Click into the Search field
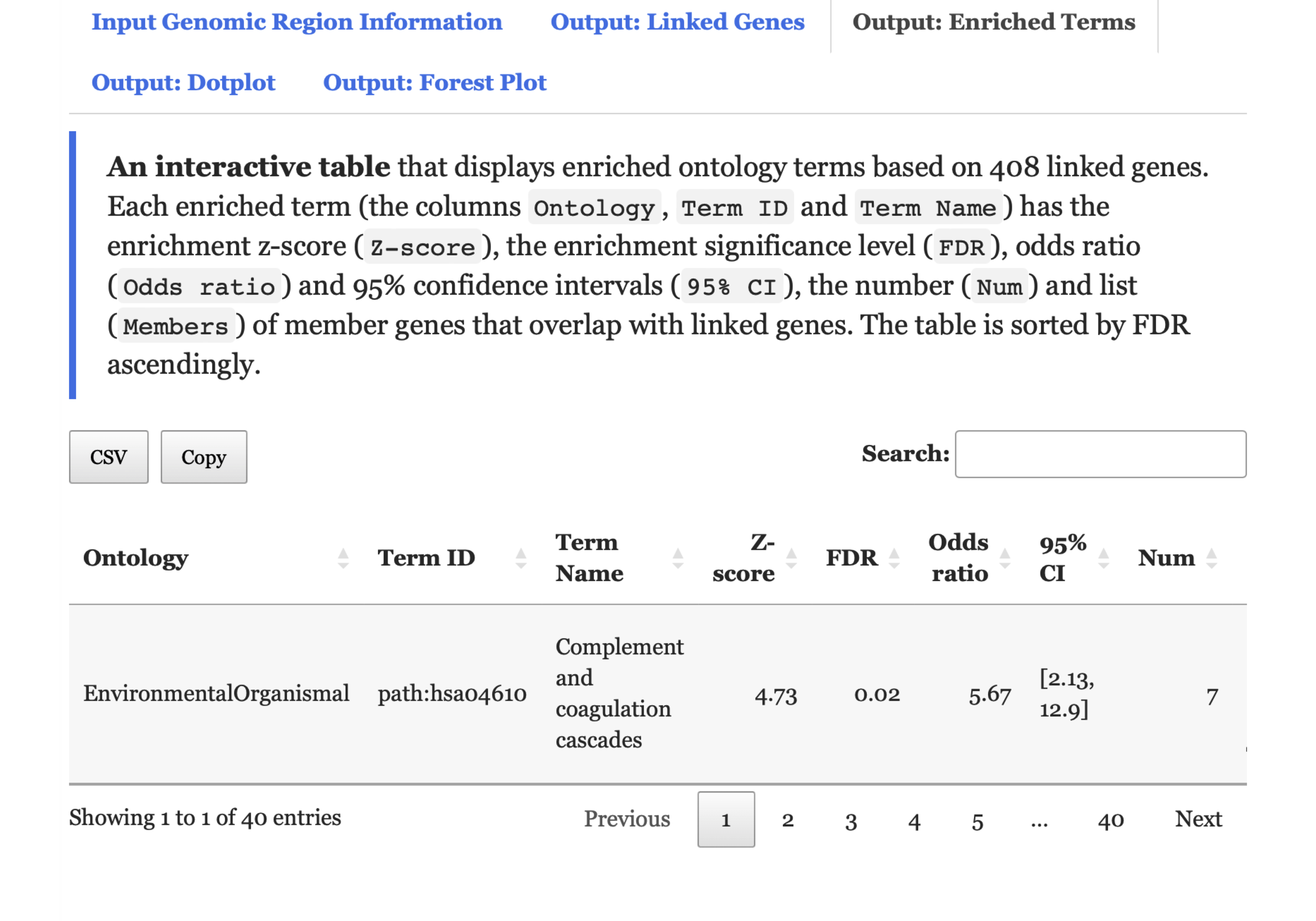 [x=1100, y=454]
